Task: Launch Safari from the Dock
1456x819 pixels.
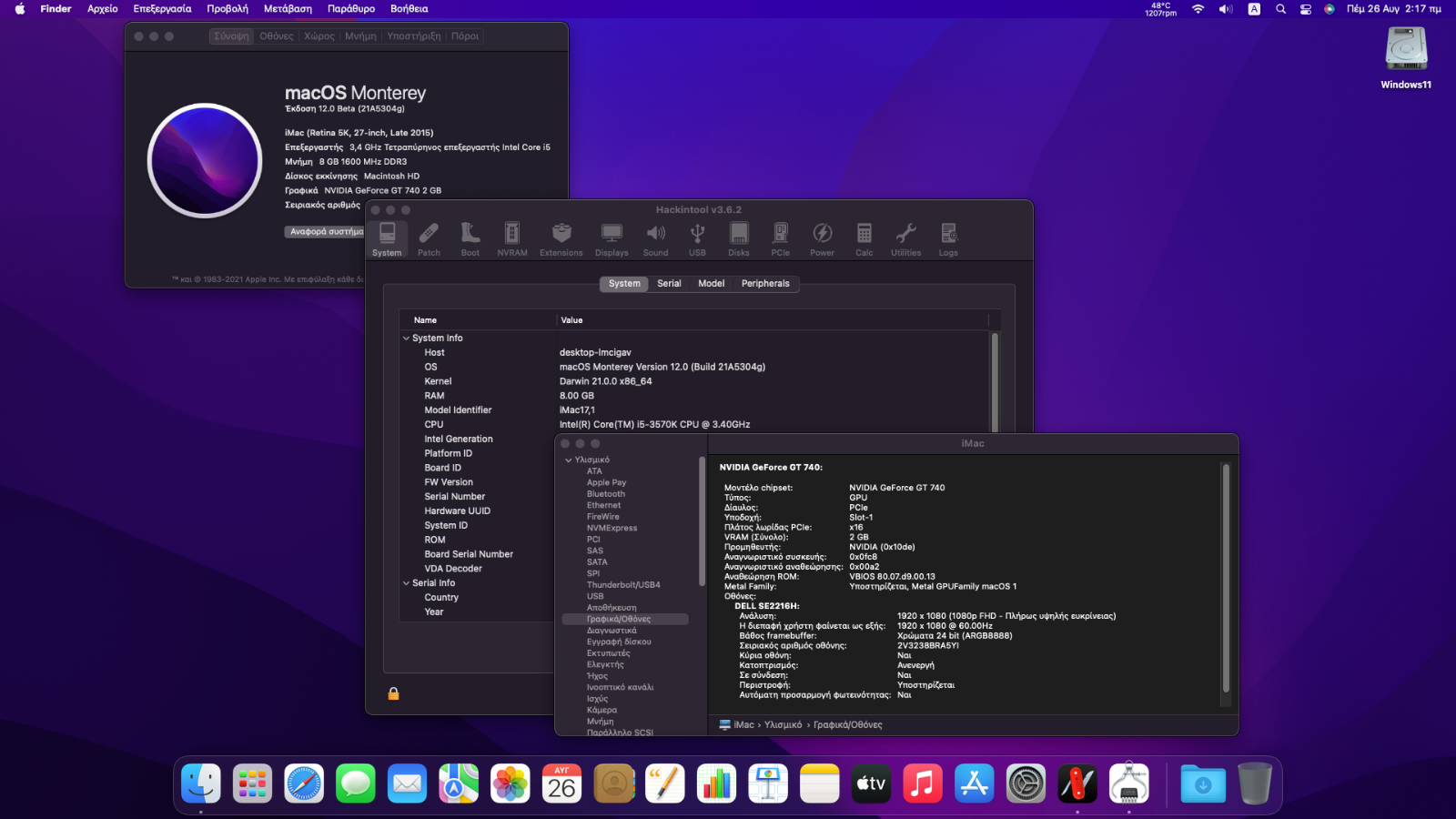Action: 304,784
